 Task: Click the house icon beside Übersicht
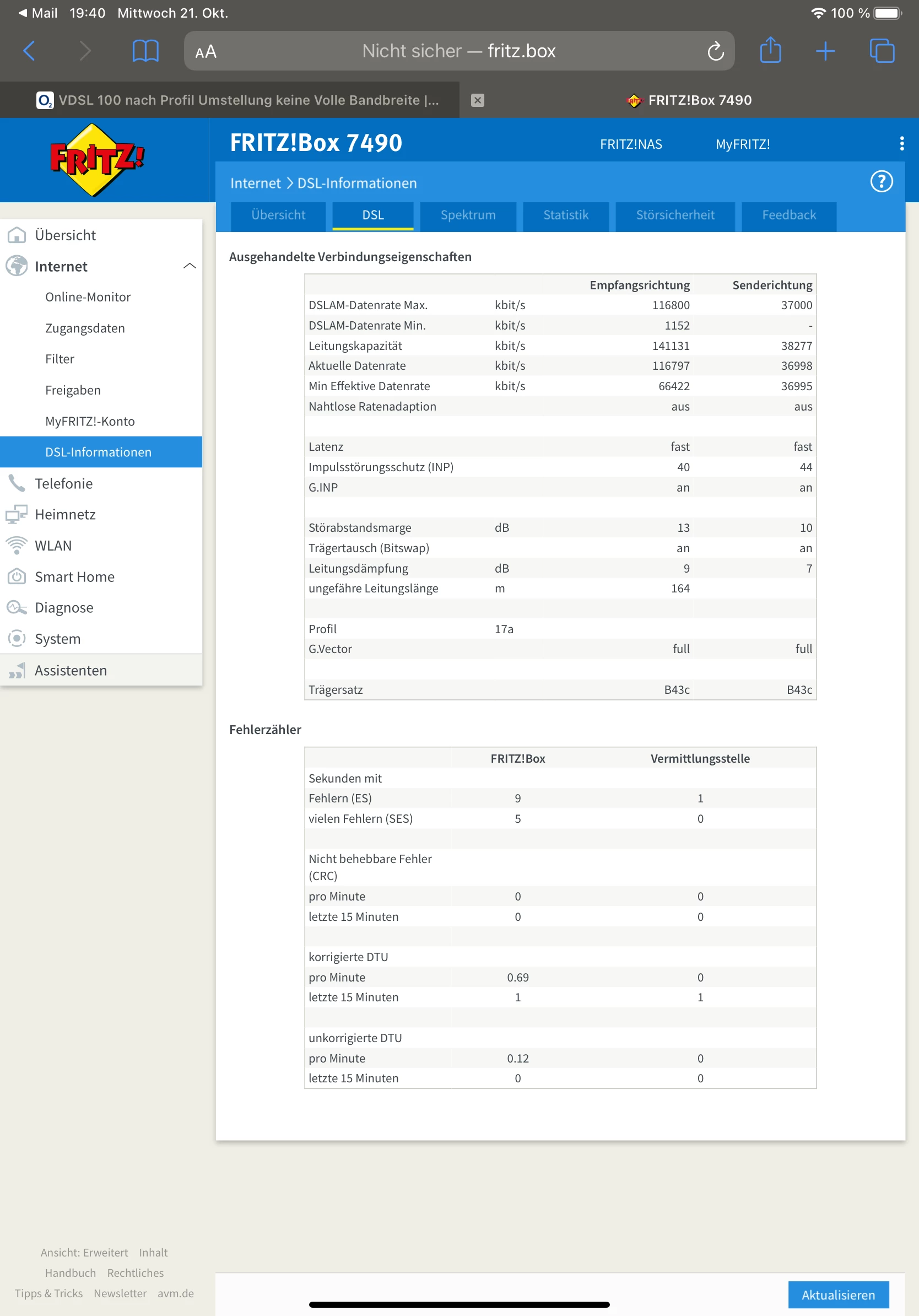17,235
